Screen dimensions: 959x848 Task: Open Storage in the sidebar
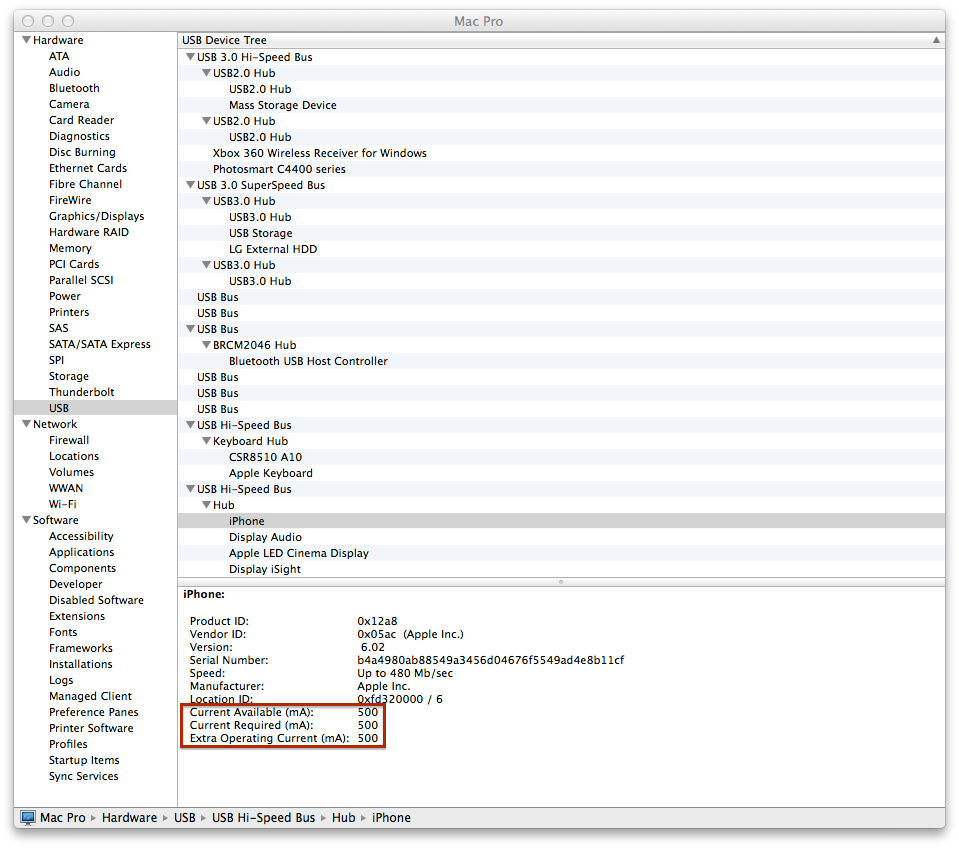[x=69, y=376]
